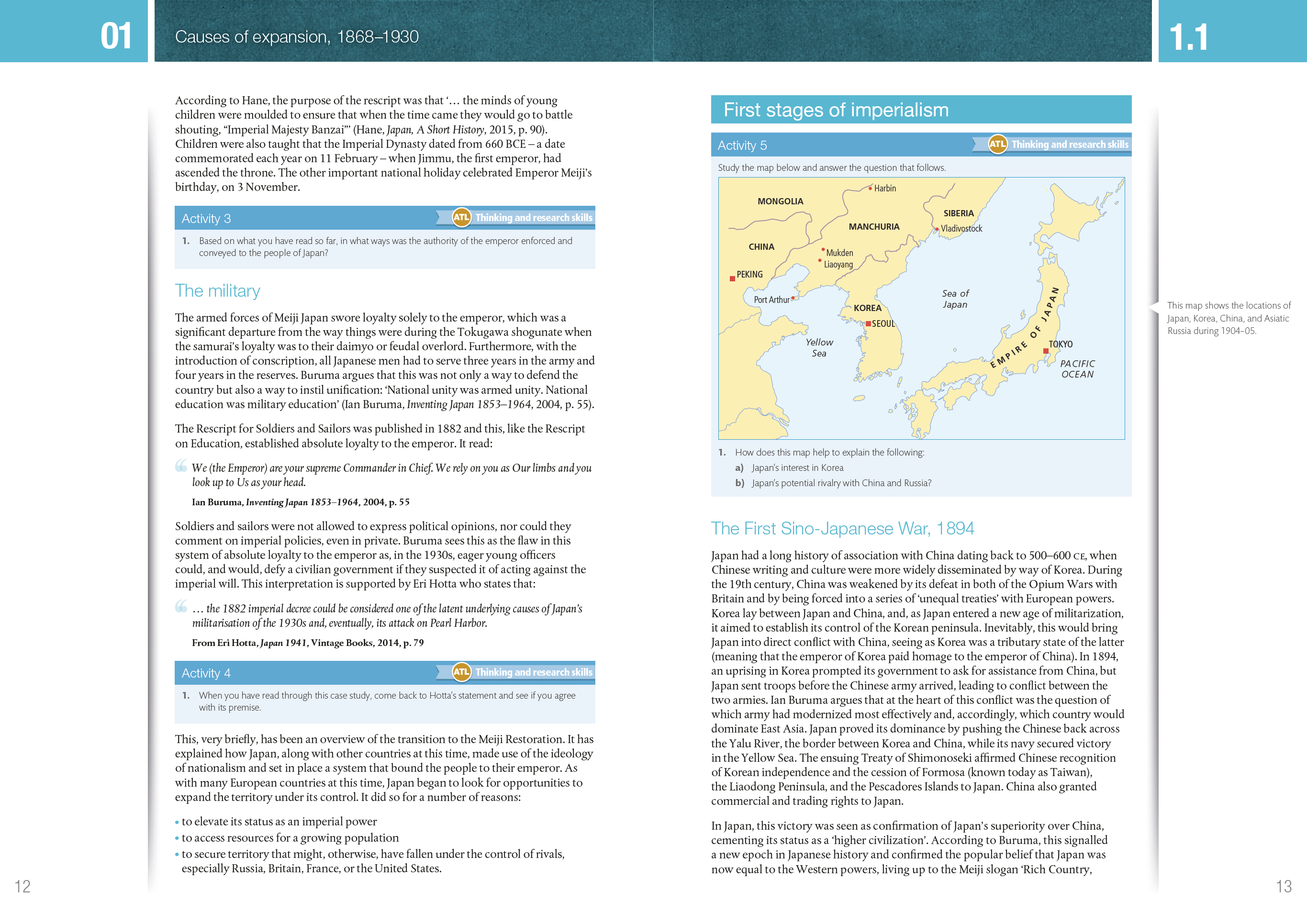Viewport: 1307px width, 924px height.
Task: Click the red square marker for Peking
Action: [x=732, y=279]
